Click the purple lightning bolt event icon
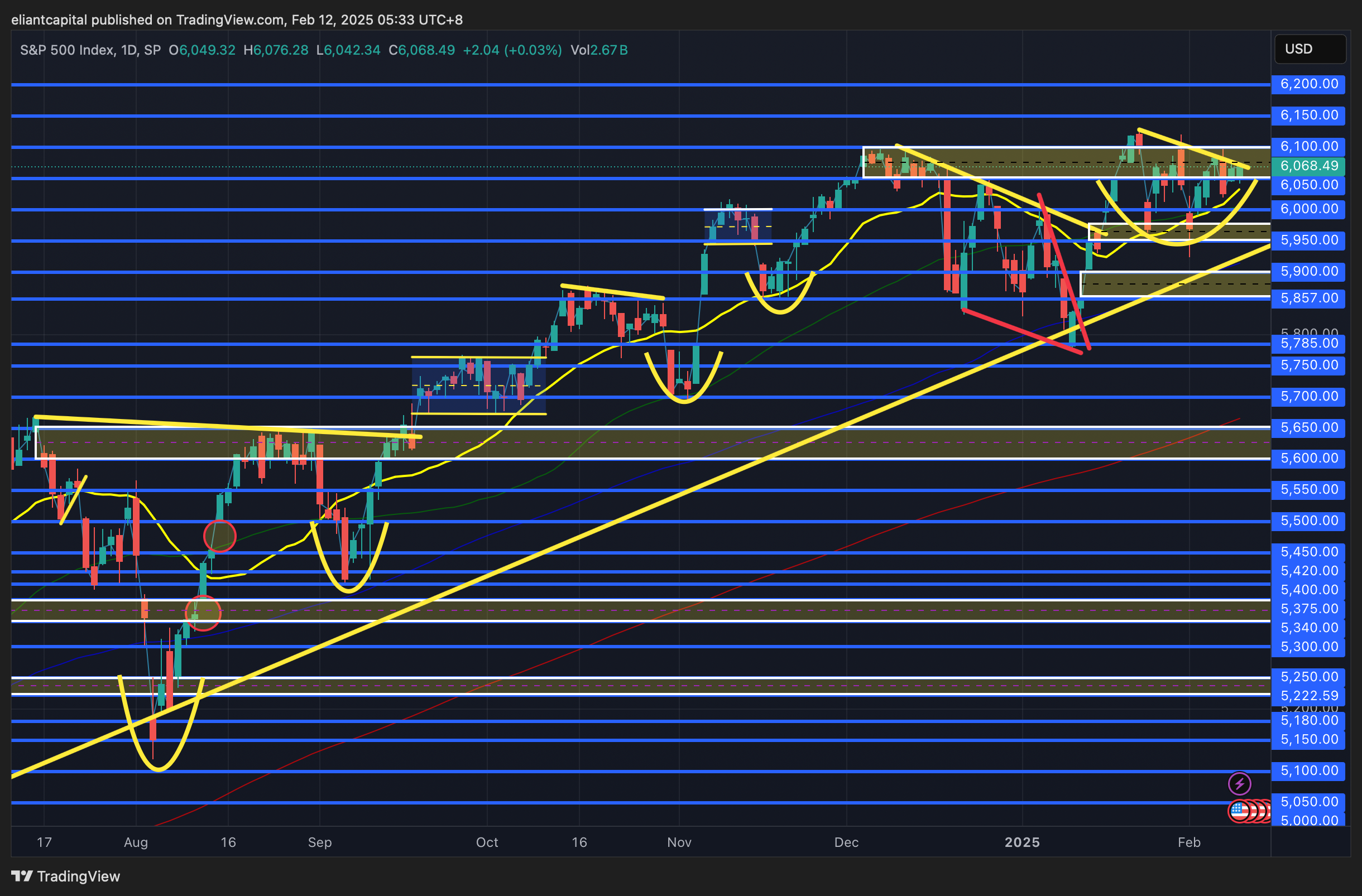The width and height of the screenshot is (1362, 896). 1239,783
